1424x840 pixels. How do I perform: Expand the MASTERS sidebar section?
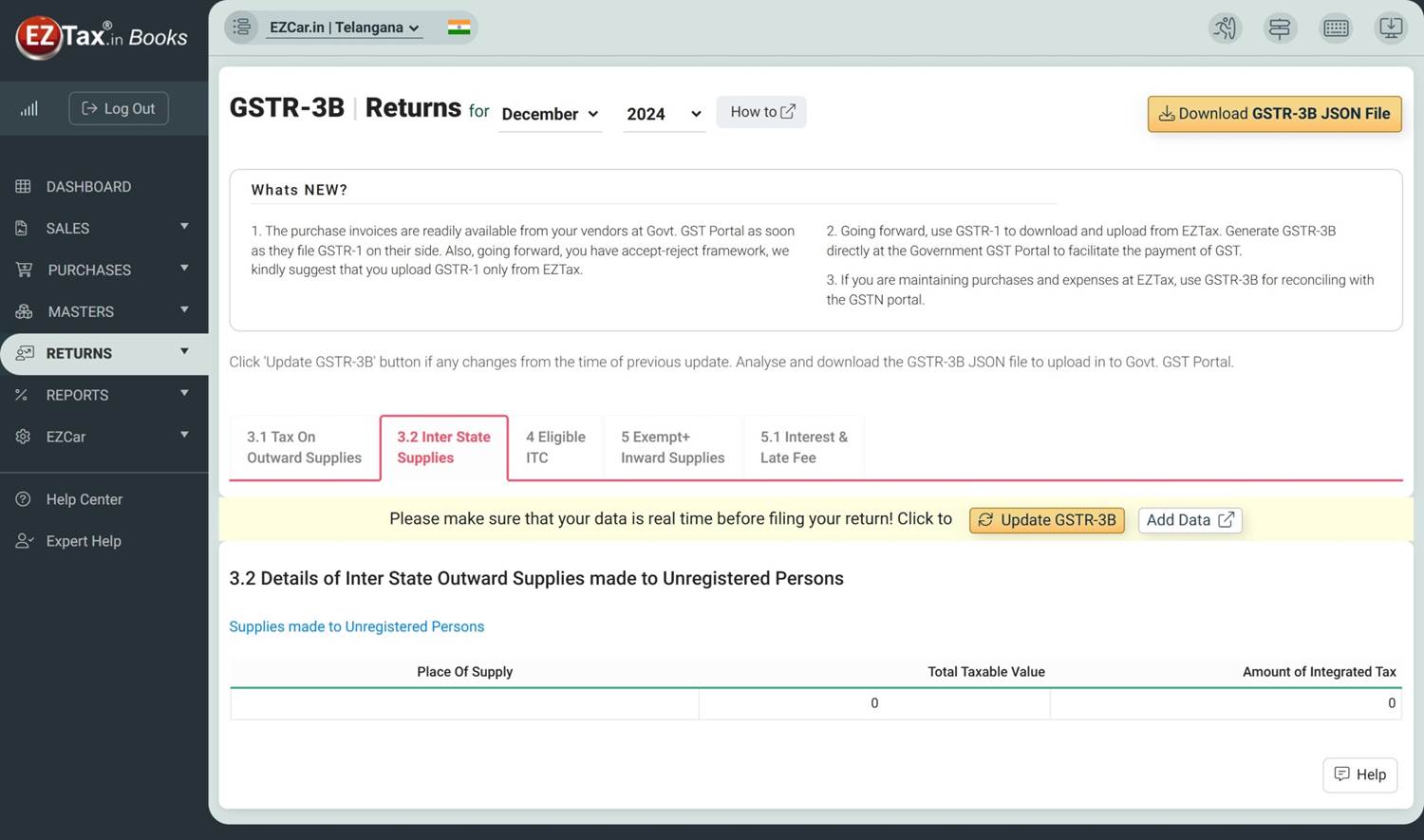tap(81, 311)
